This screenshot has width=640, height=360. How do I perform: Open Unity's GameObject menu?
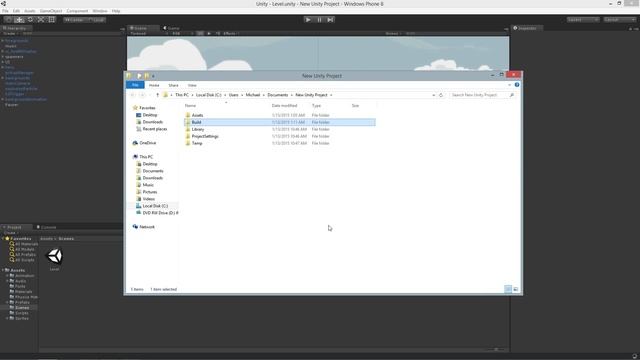tap(51, 11)
